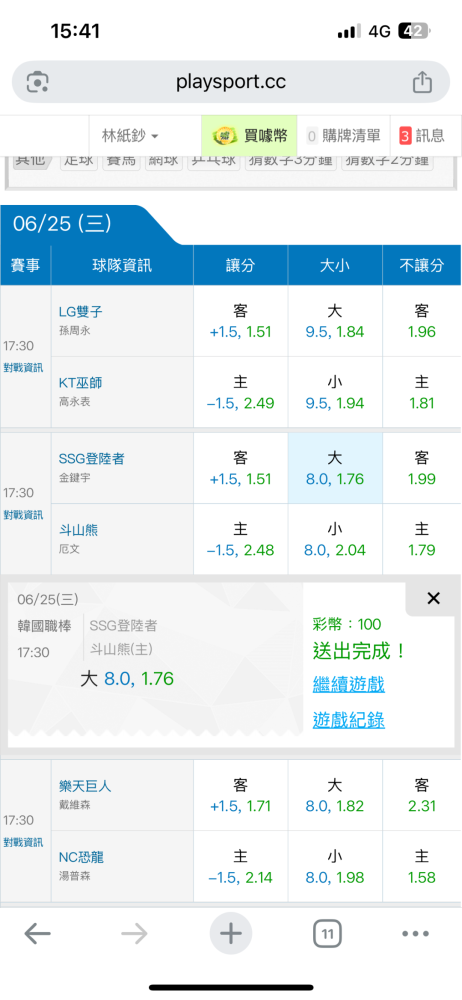Select the 猜數字3分鐘 tab
This screenshot has width=462, height=1000.
[x=290, y=161]
